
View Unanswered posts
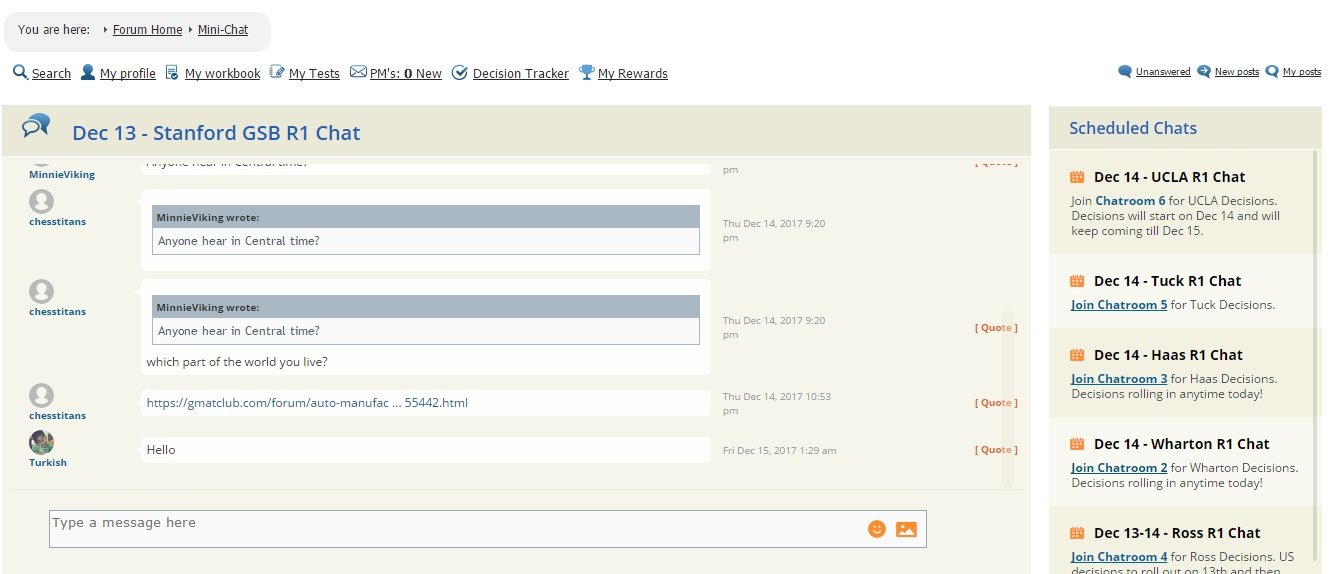click(x=1162, y=72)
